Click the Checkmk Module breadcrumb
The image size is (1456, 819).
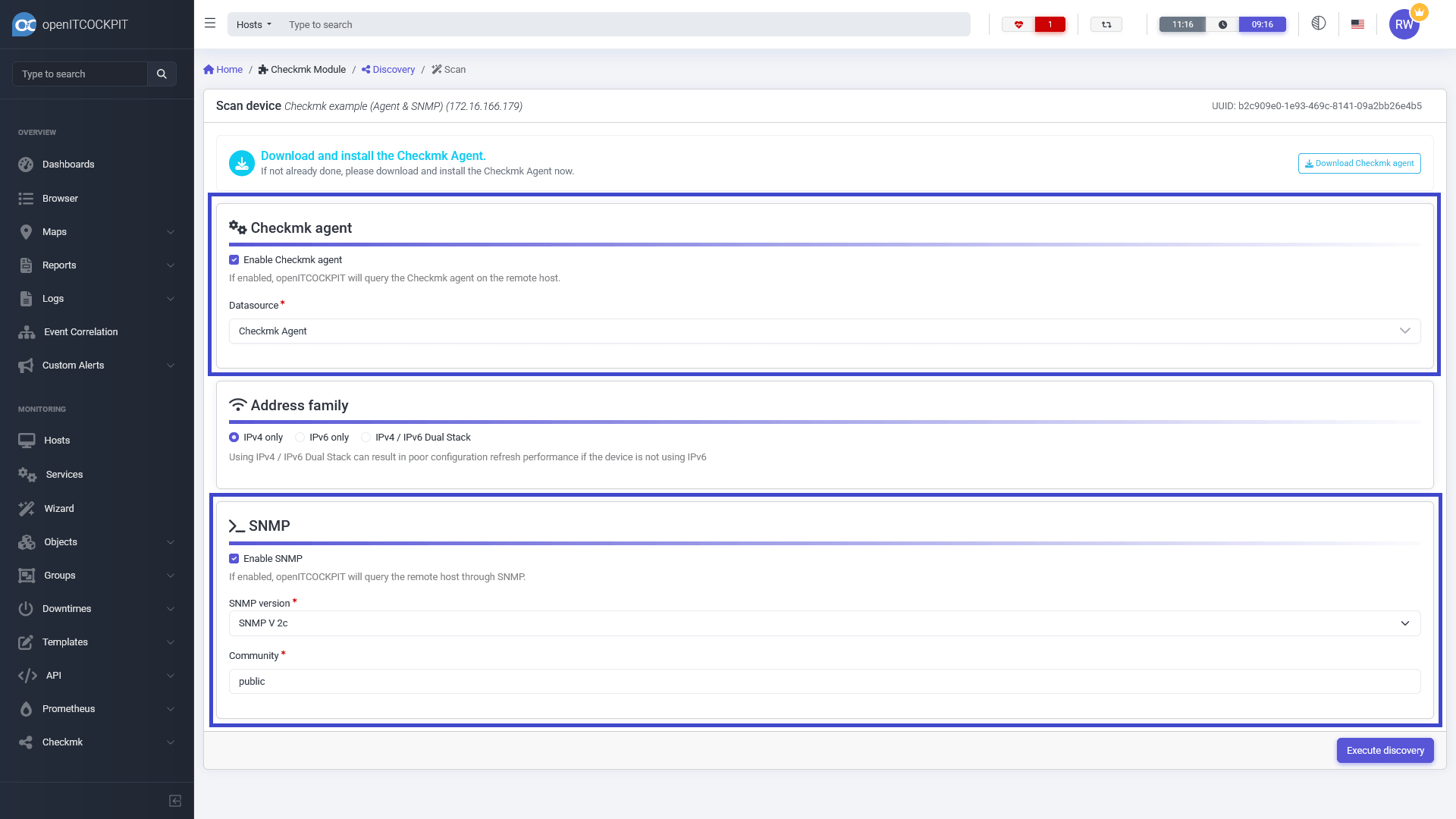(x=302, y=69)
